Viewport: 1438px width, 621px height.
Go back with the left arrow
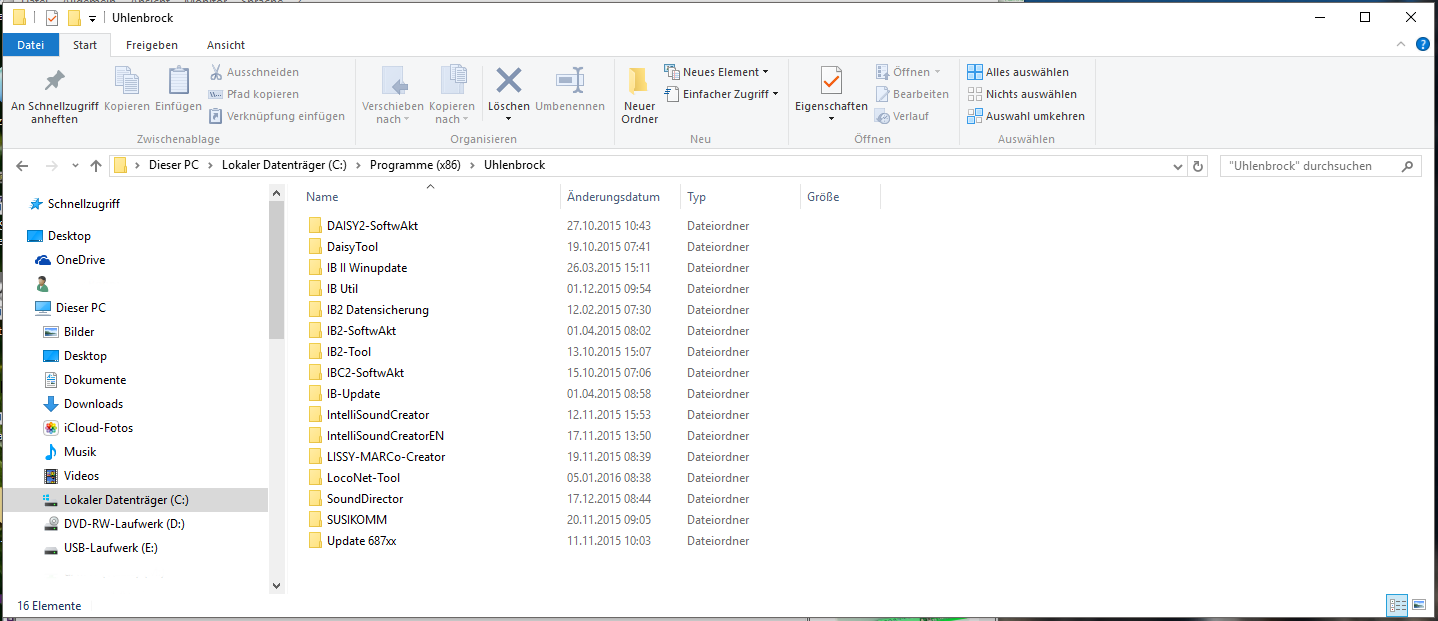pos(23,166)
